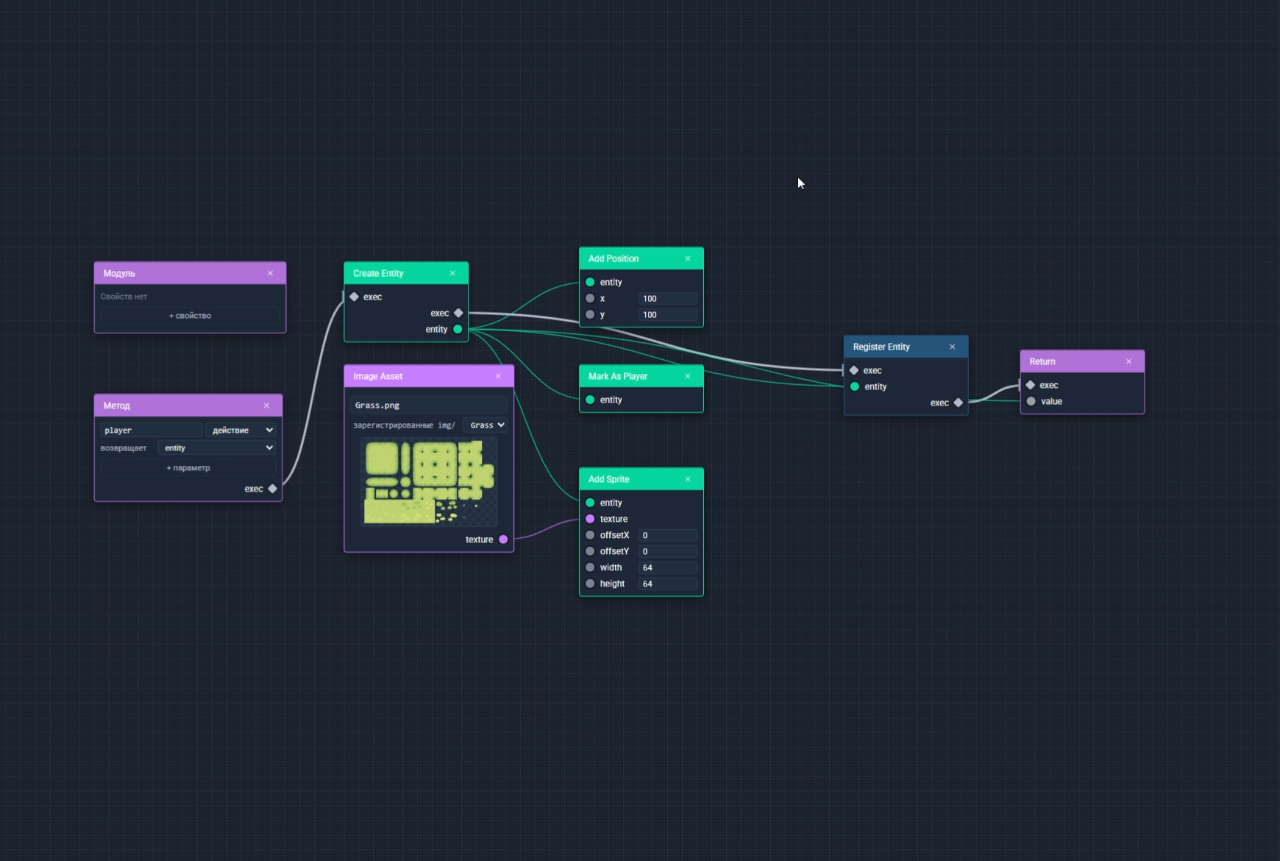This screenshot has width=1280, height=861.
Task: Close the Return node
Action: 1129,361
